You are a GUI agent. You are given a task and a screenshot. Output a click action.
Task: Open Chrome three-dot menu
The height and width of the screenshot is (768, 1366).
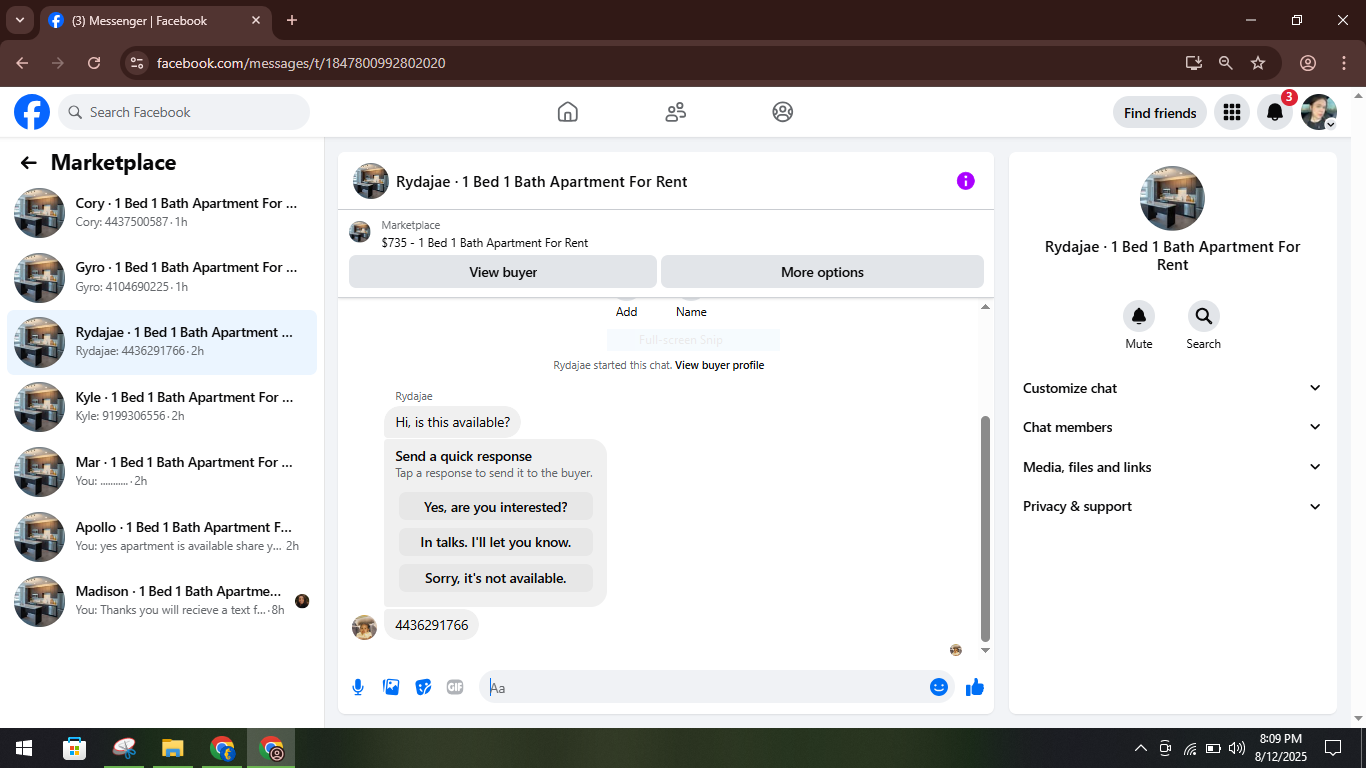(1344, 63)
